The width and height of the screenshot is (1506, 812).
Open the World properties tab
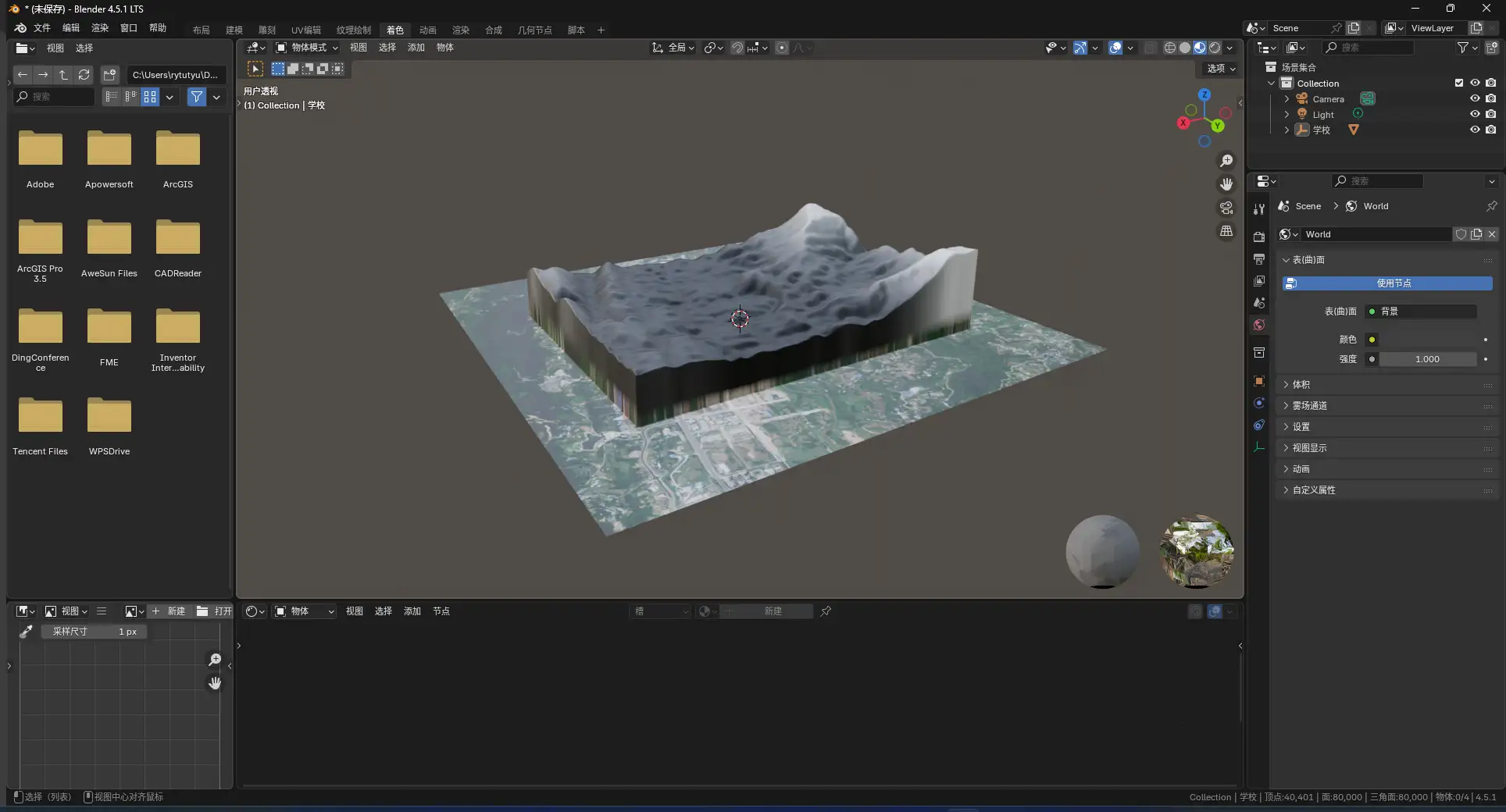tap(1258, 326)
